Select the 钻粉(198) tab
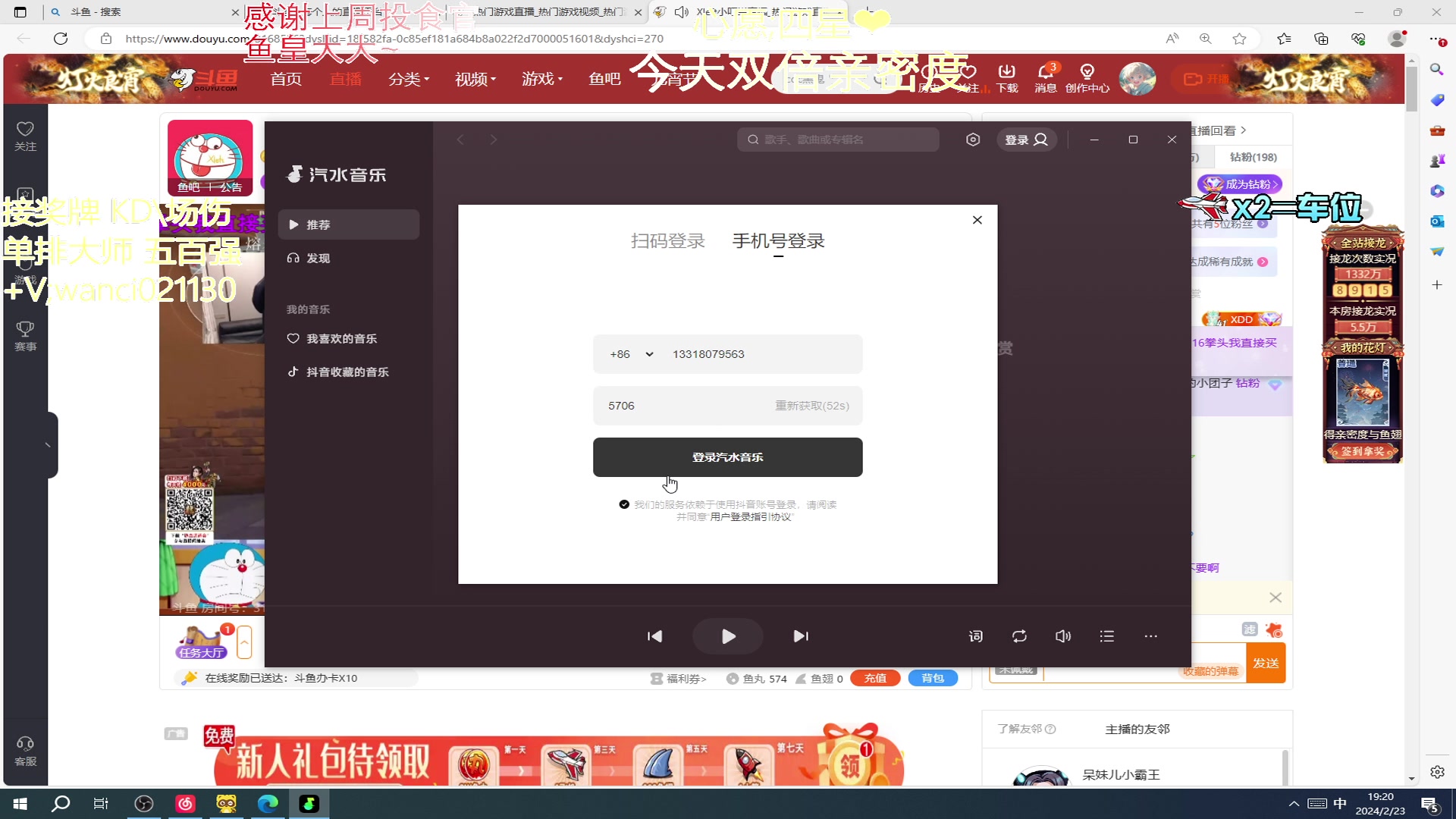The image size is (1456, 819). [x=1253, y=157]
